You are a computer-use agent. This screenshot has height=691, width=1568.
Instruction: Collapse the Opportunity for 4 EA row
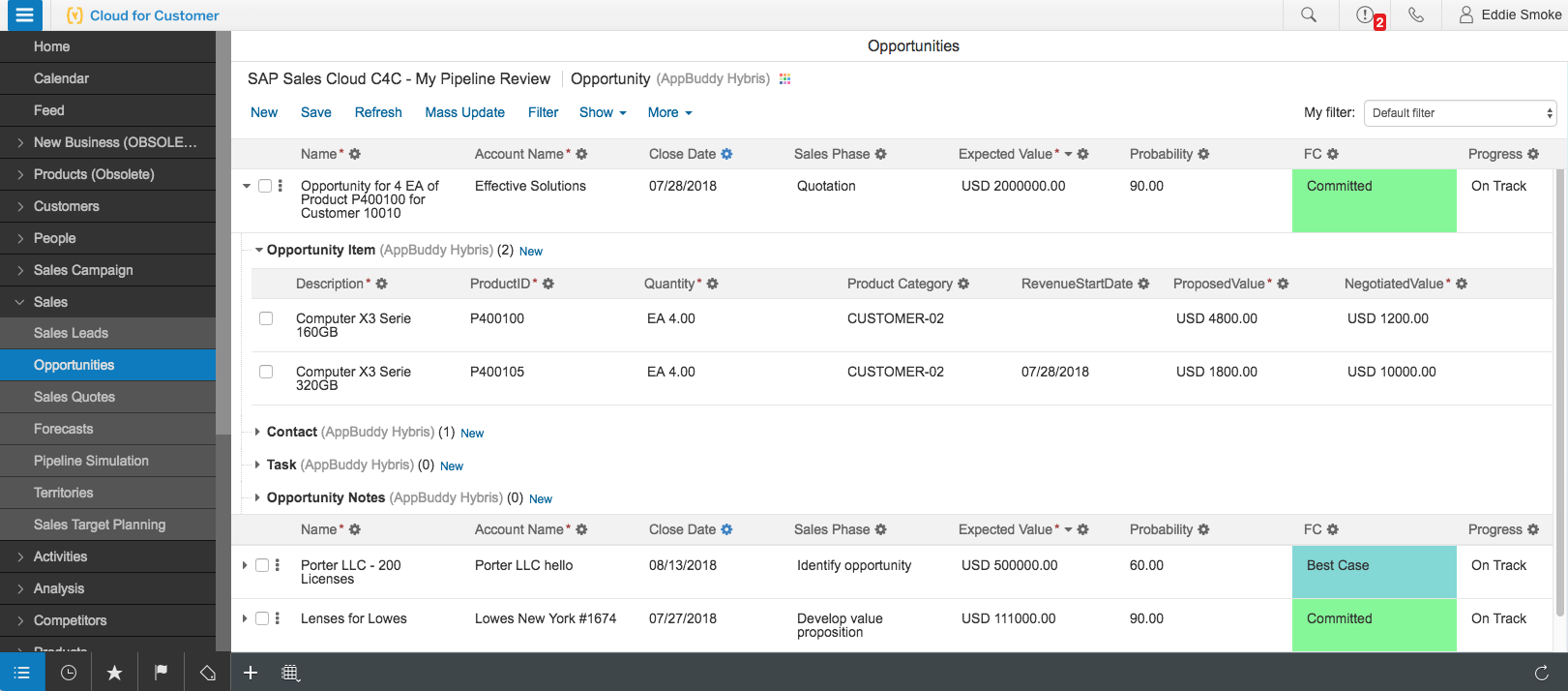[x=247, y=186]
